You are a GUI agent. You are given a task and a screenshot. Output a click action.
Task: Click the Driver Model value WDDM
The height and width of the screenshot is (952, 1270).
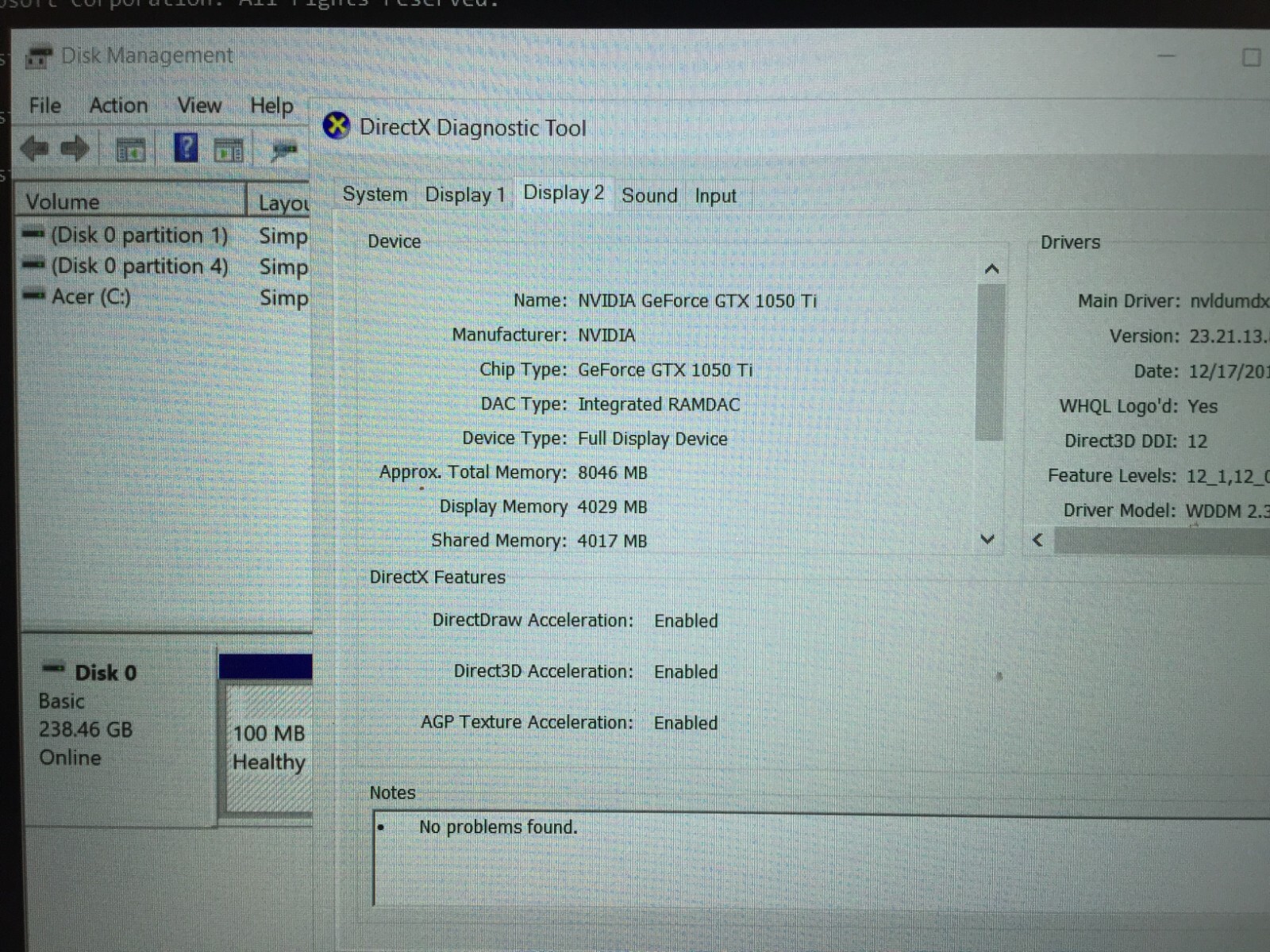(1227, 511)
